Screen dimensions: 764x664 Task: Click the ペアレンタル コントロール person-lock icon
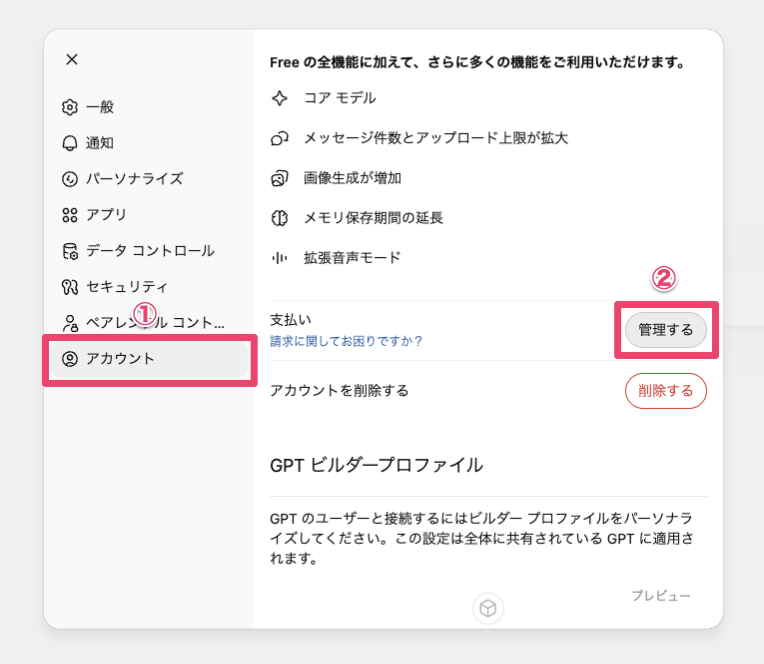tap(70, 323)
